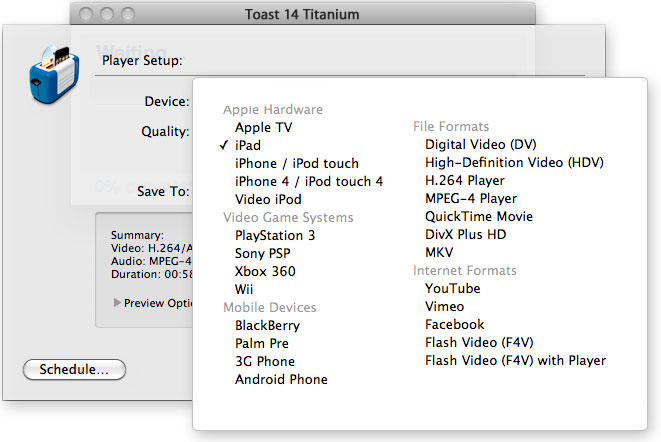Choose the checked iPad device option

248,145
